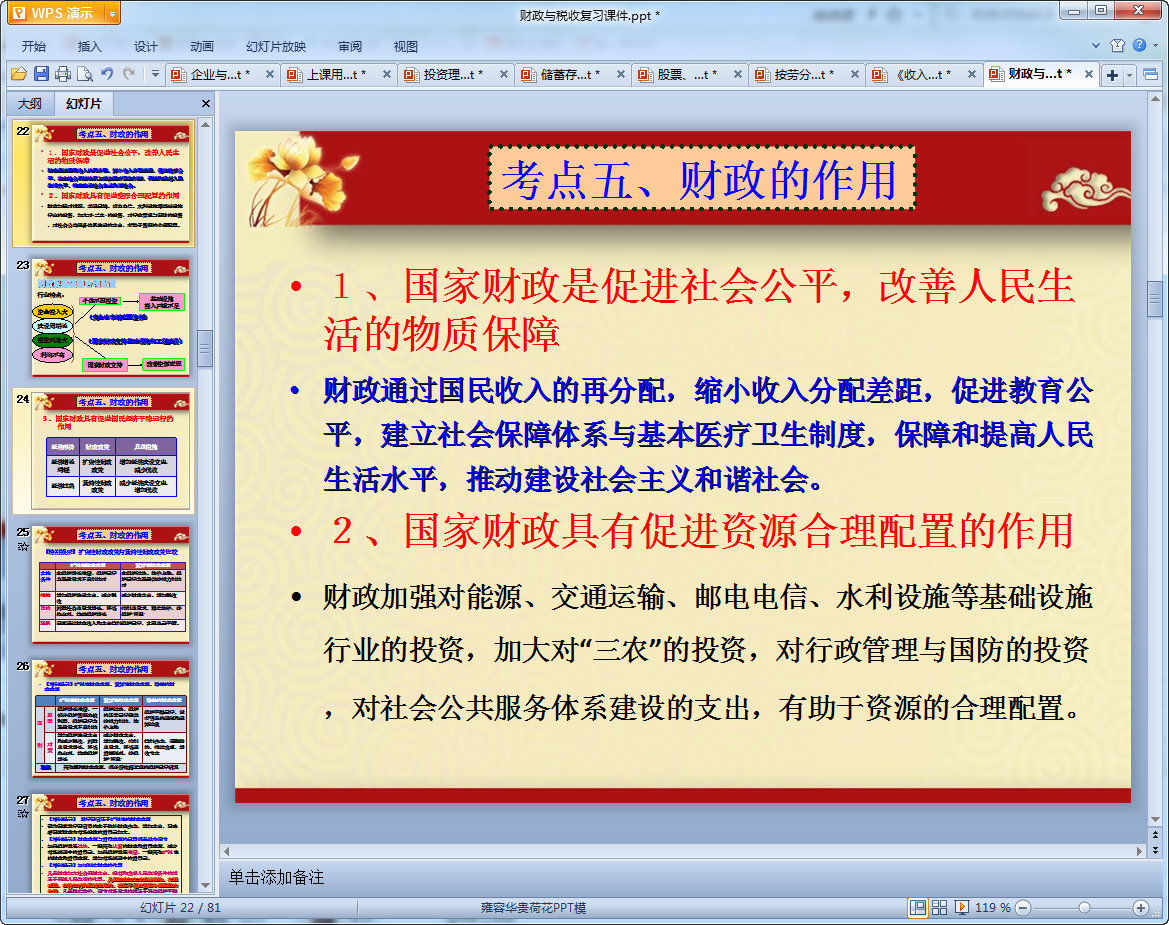Zoom out with the minus button
Viewport: 1169px width, 925px height.
[x=1023, y=907]
